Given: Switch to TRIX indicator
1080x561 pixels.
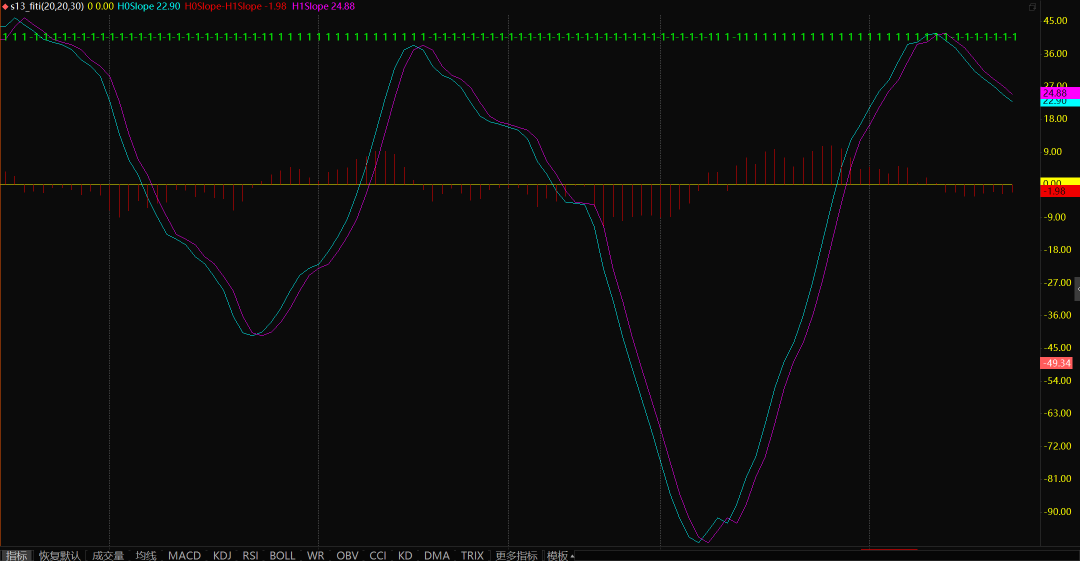Looking at the screenshot, I should point(472,555).
